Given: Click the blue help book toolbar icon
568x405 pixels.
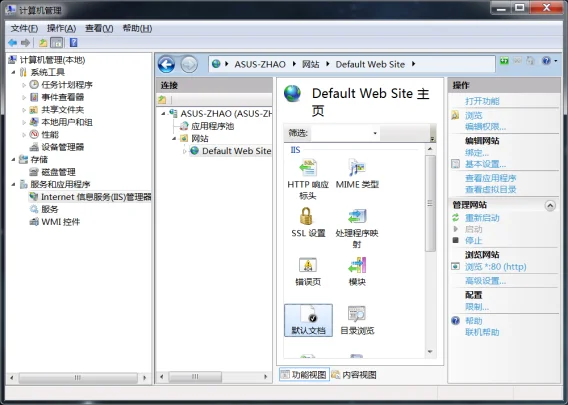Looking at the screenshot, I should pos(74,43).
